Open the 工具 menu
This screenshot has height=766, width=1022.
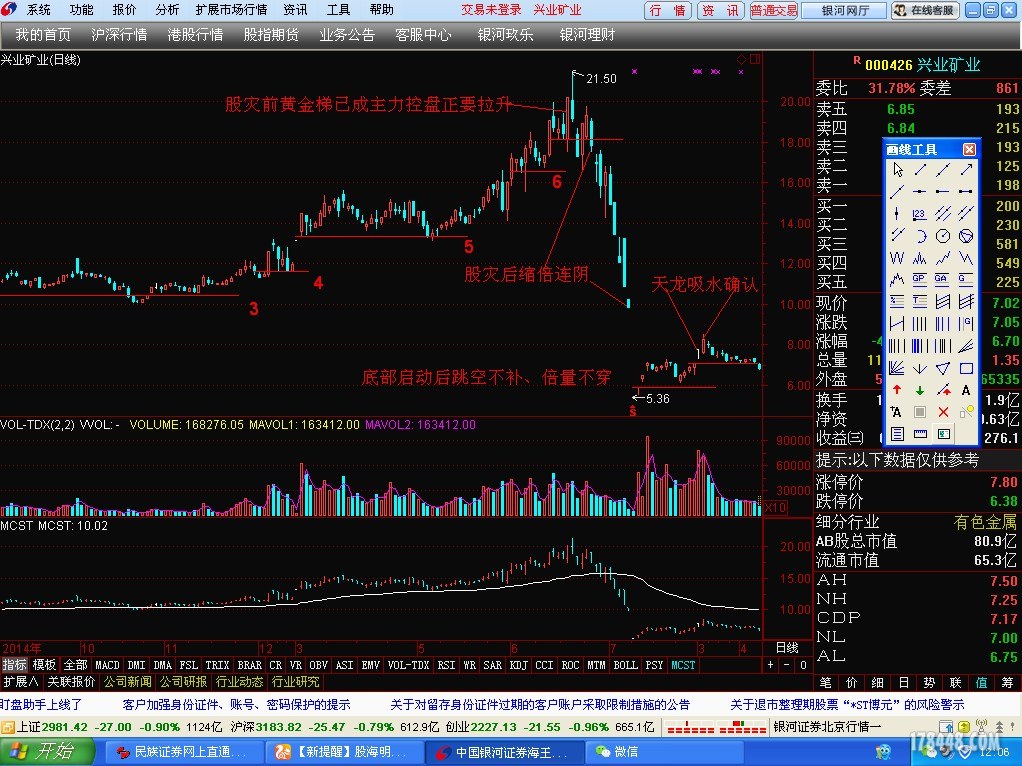coord(338,10)
